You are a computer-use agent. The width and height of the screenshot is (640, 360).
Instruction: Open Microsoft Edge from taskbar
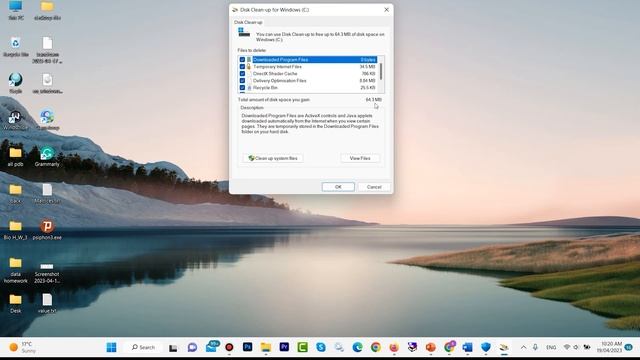tap(358, 347)
